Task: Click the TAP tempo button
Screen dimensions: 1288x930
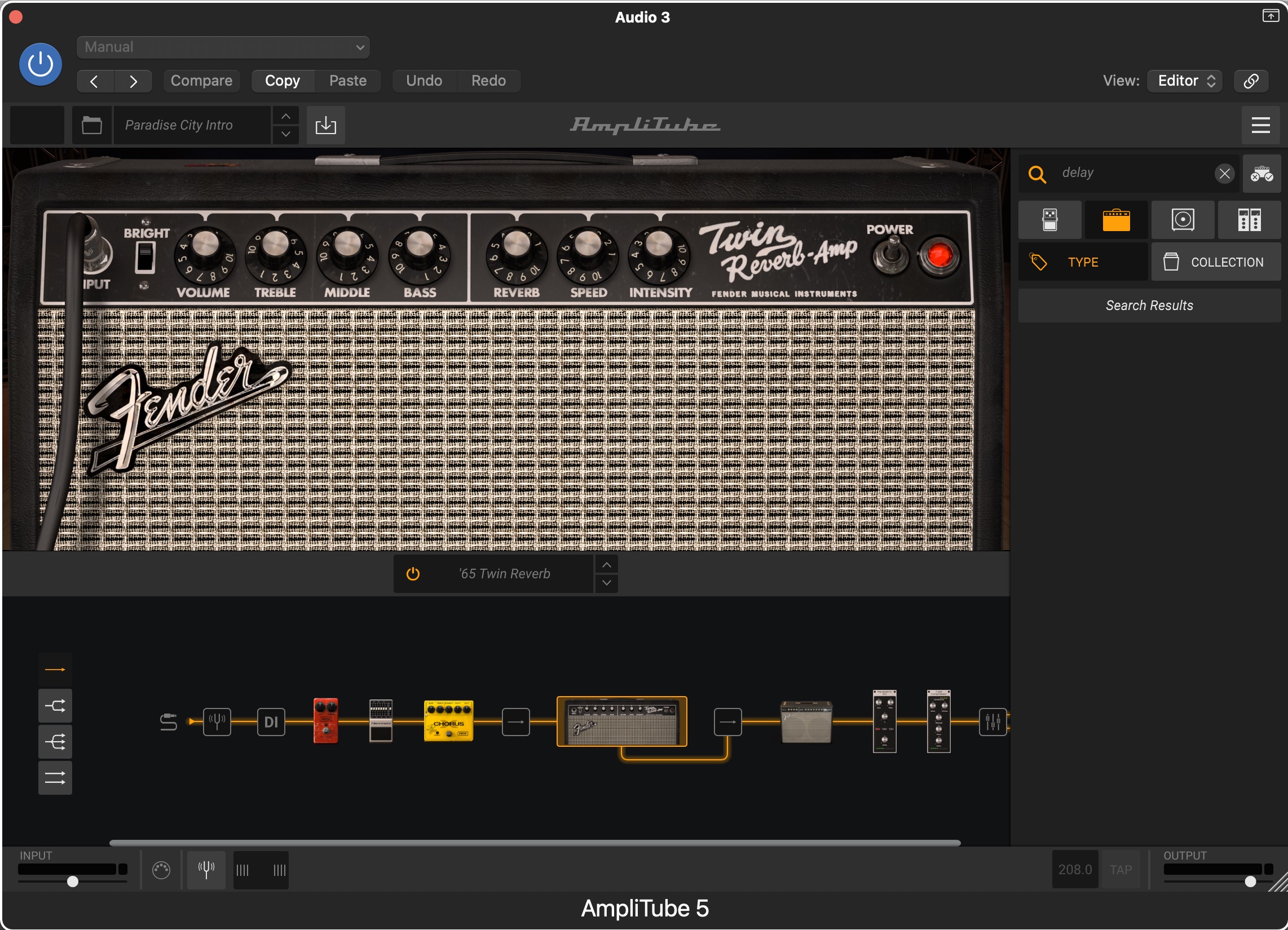Action: [1121, 870]
